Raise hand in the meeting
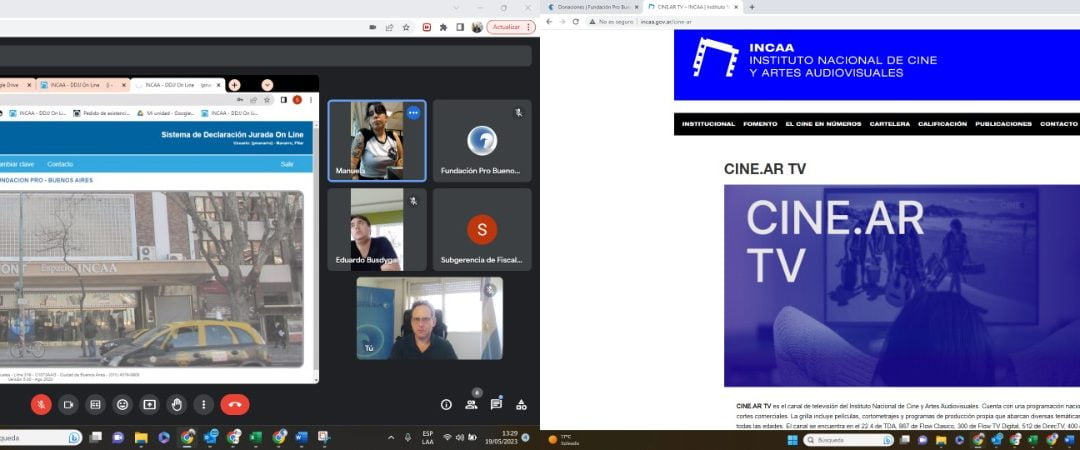The width and height of the screenshot is (1080, 450). pos(176,404)
